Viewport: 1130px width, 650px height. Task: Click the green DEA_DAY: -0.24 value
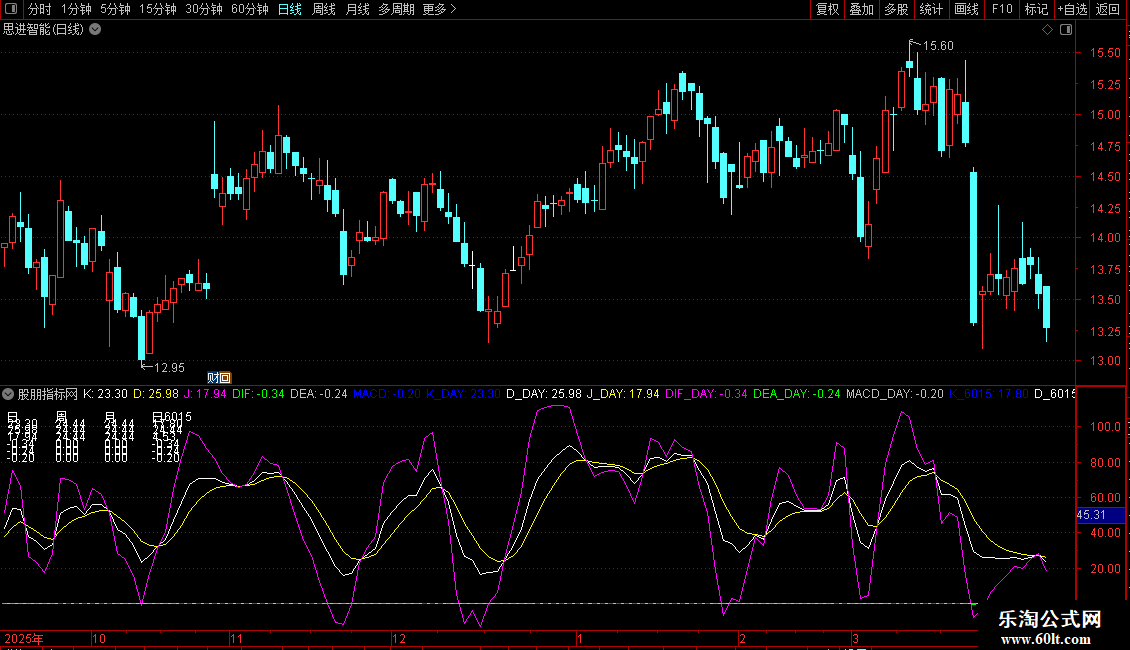coord(796,394)
